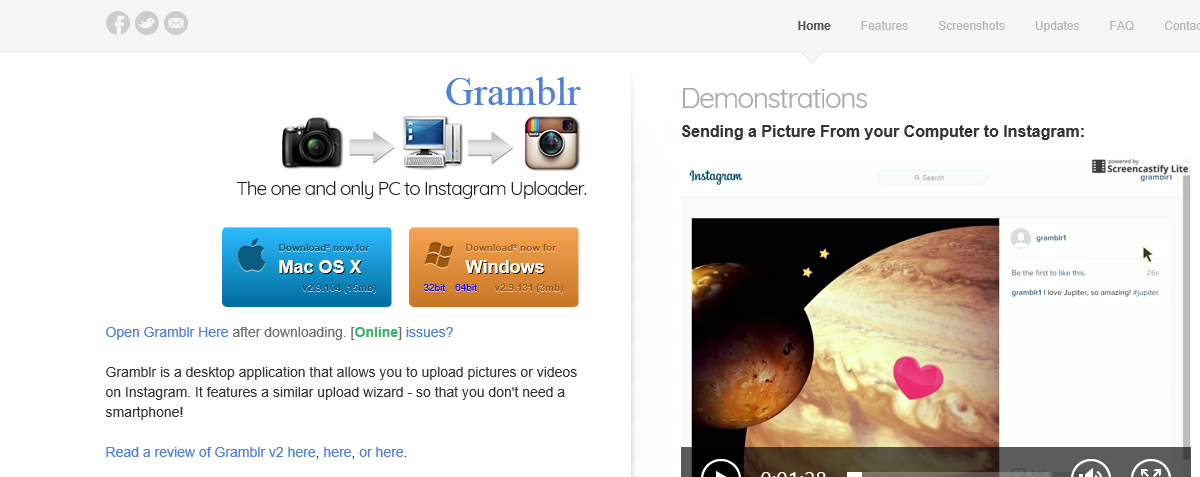
Task: Click the issues? link
Action: click(x=430, y=332)
